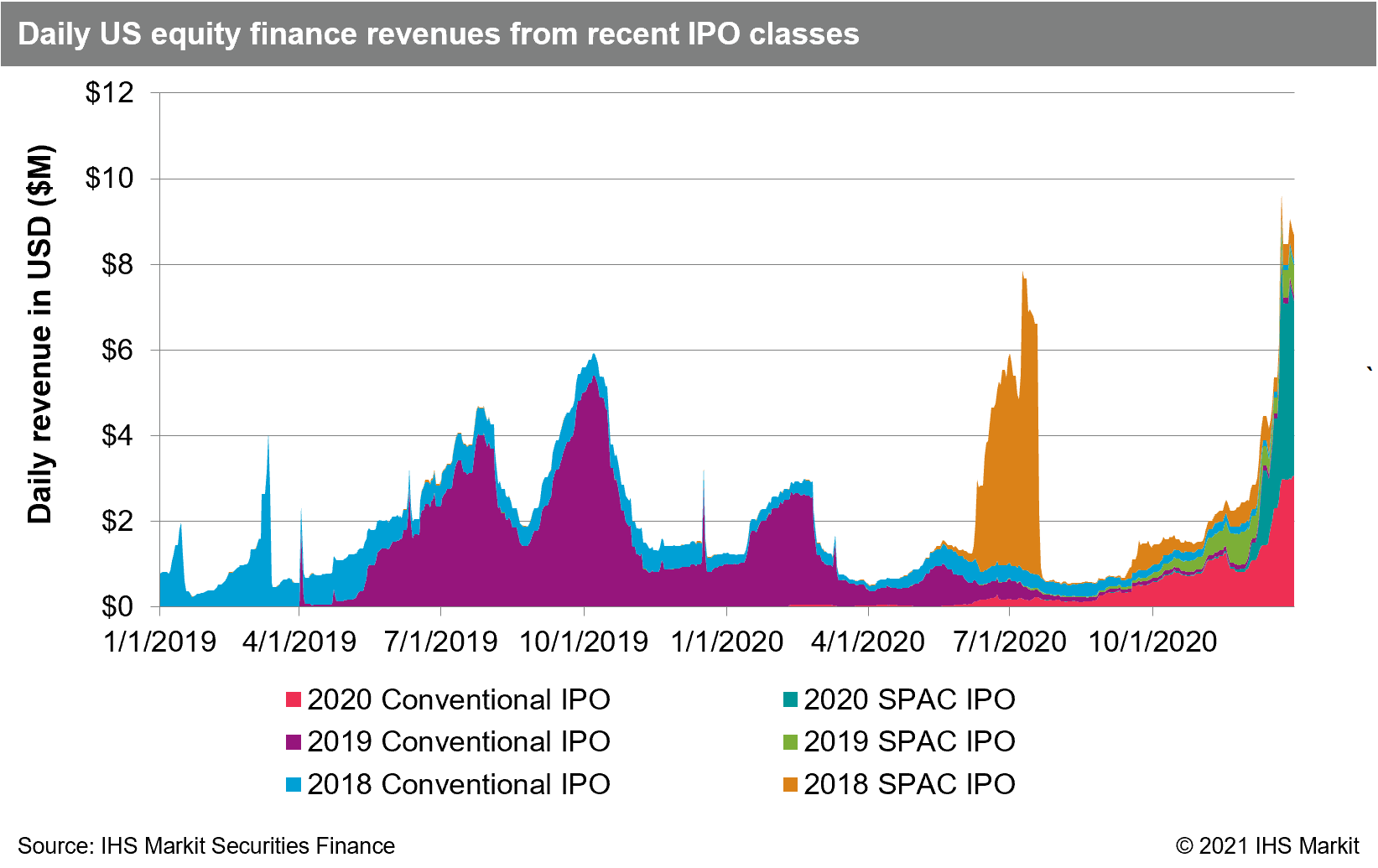Select the '2020 Conventional IPO' legend label
The width and height of the screenshot is (1378, 868).
click(x=458, y=699)
